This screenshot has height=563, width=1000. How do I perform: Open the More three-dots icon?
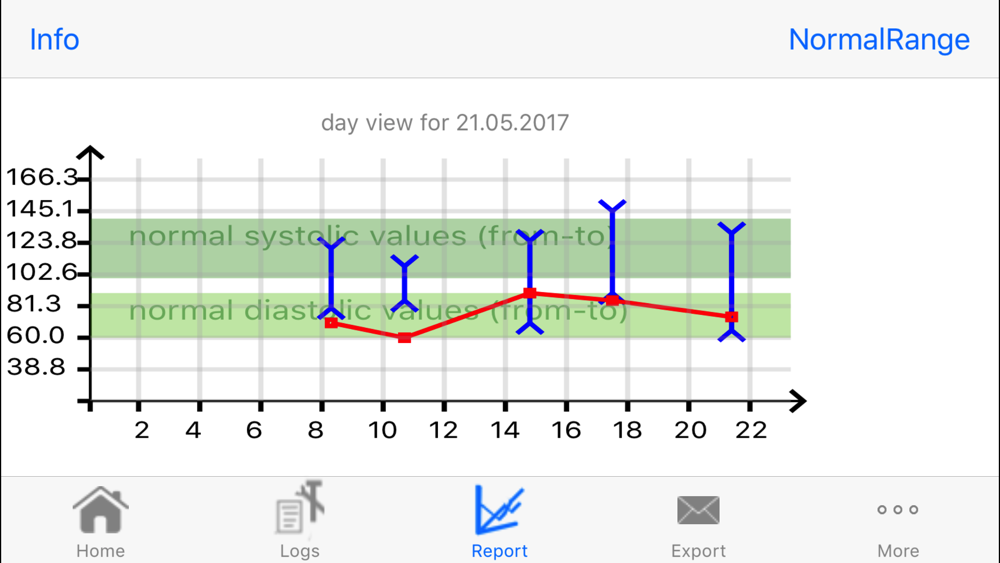(897, 510)
